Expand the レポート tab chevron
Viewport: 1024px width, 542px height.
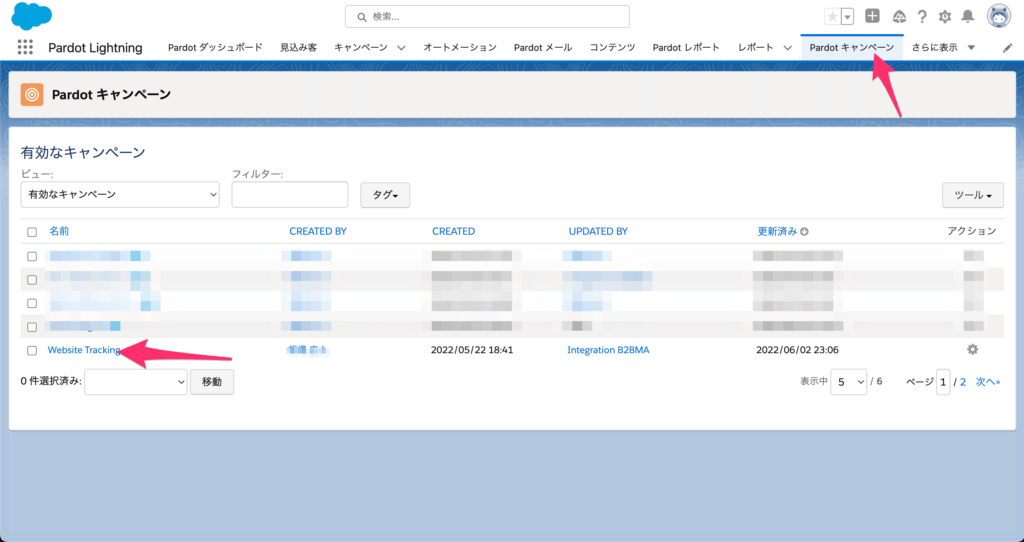[x=788, y=48]
